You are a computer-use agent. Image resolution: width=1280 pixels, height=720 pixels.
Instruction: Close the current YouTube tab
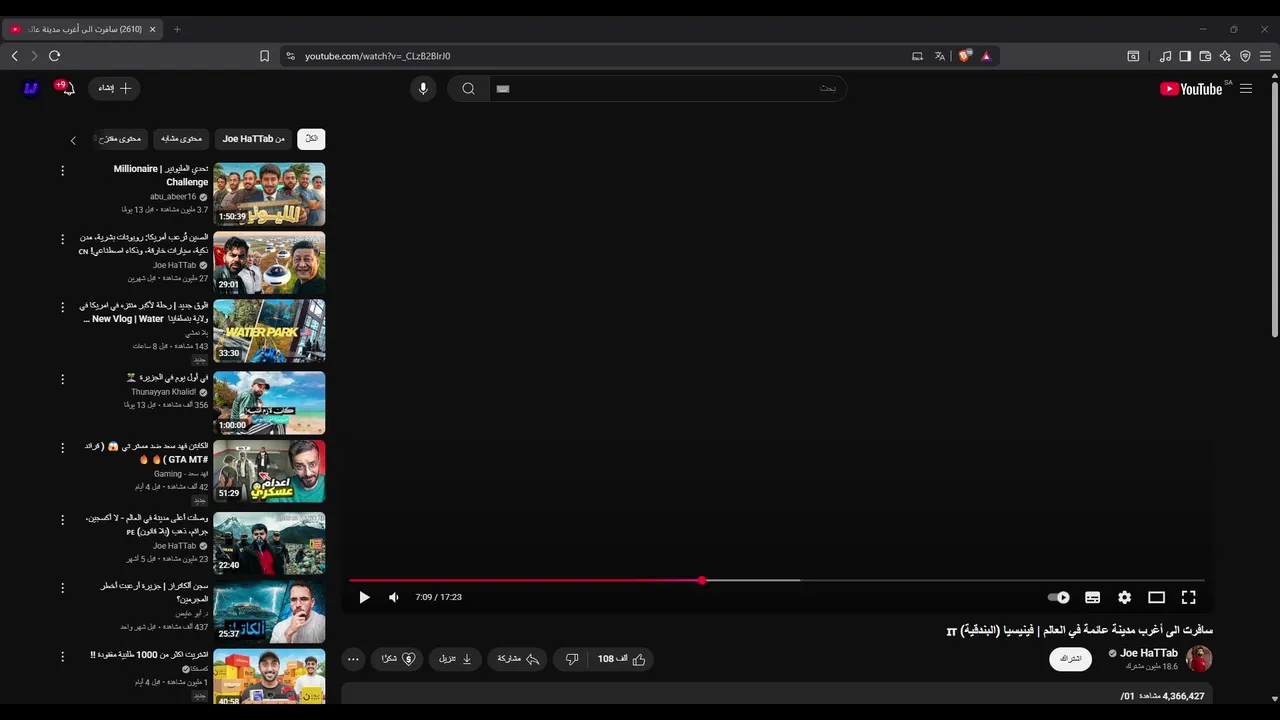pos(152,29)
